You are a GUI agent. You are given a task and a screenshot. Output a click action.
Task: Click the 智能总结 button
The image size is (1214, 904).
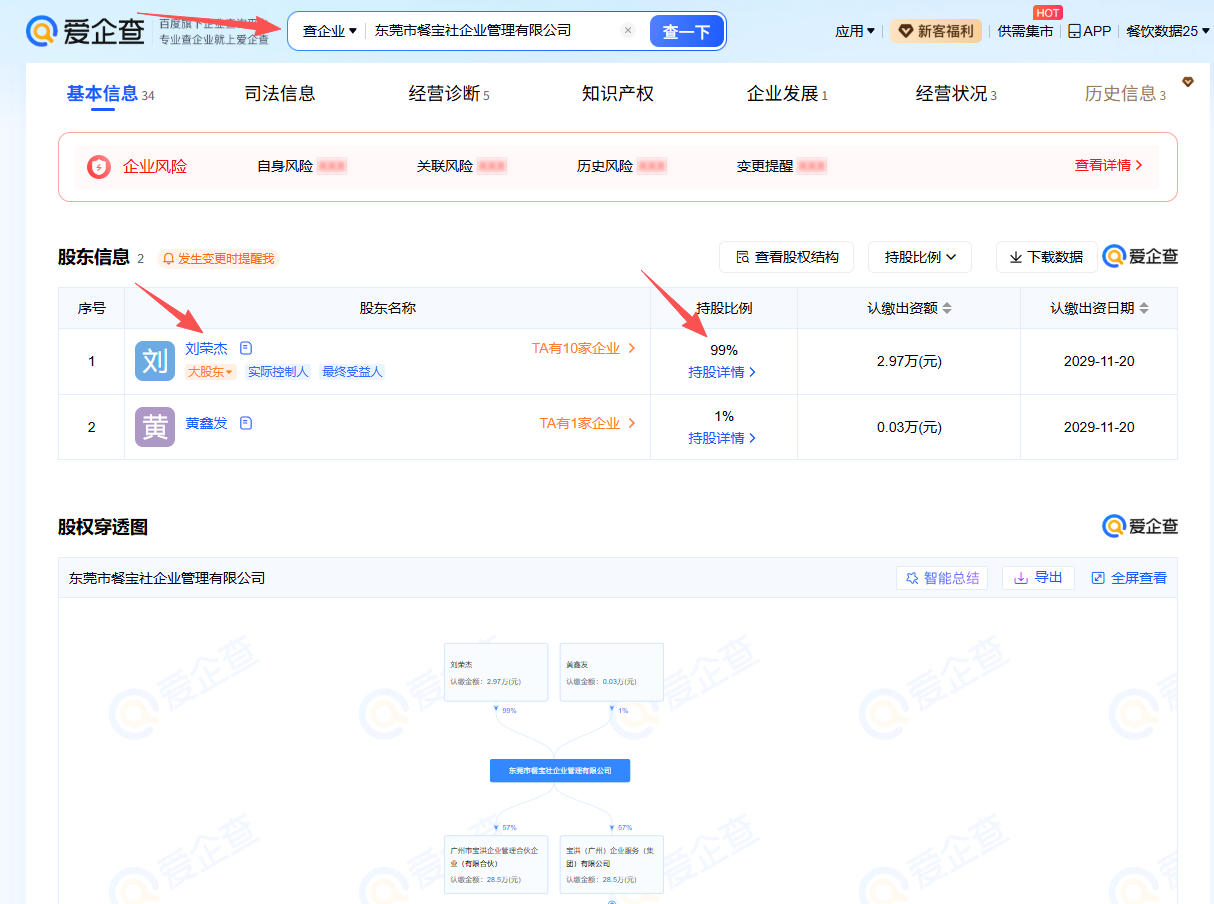point(942,578)
